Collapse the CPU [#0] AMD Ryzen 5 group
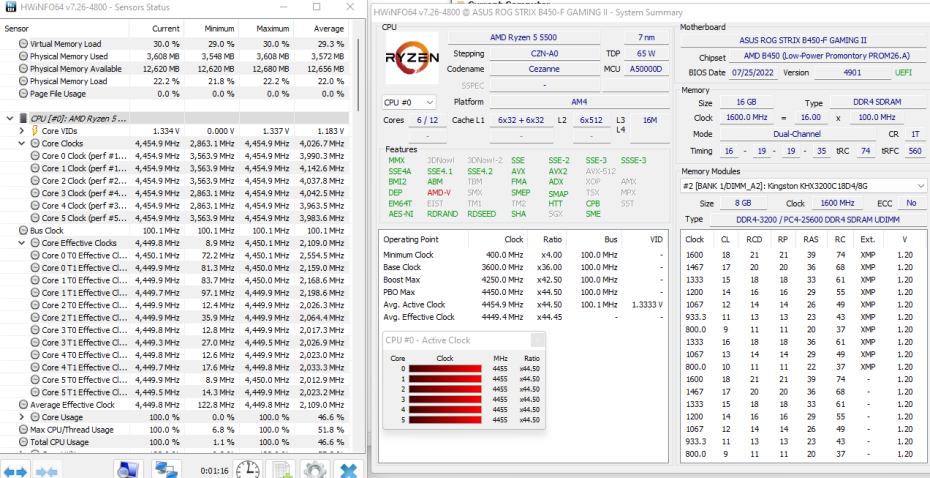The image size is (930, 478). 9,119
